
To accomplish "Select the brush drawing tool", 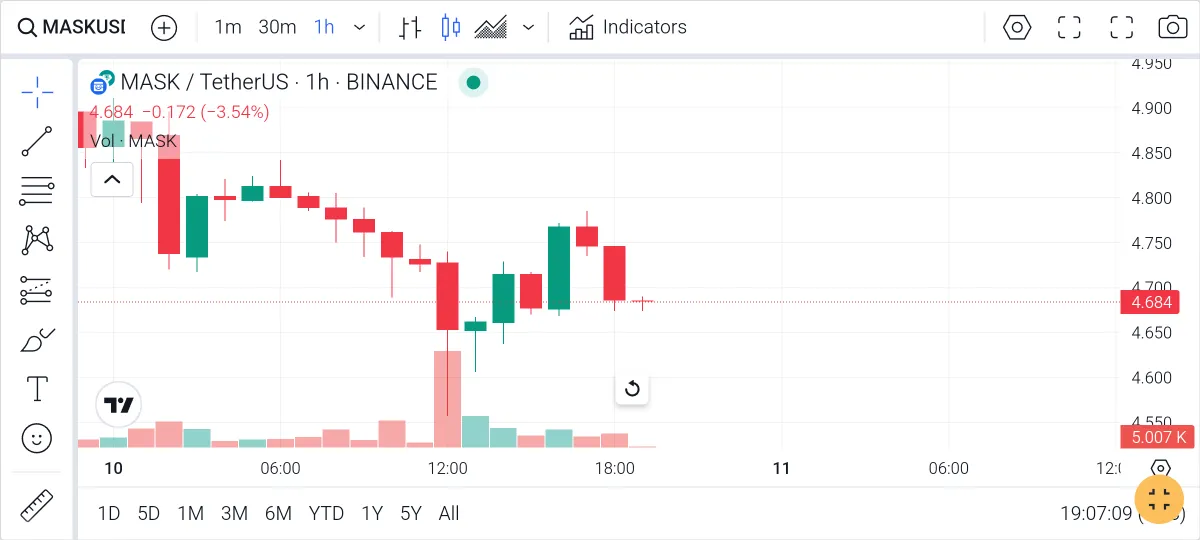I will coord(37,340).
